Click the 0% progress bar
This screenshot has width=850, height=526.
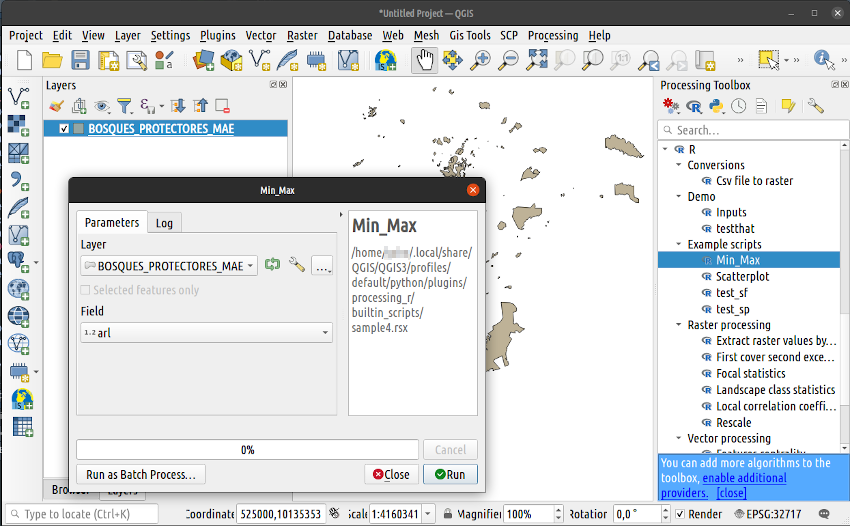point(247,450)
